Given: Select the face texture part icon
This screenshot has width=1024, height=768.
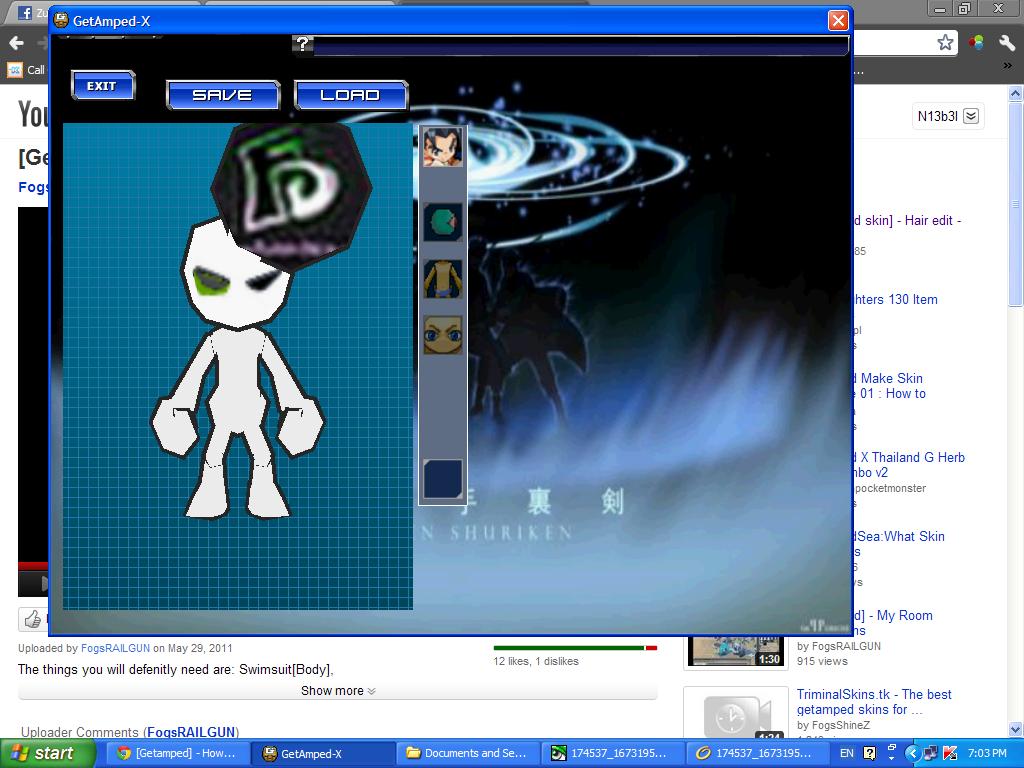Looking at the screenshot, I should [443, 335].
